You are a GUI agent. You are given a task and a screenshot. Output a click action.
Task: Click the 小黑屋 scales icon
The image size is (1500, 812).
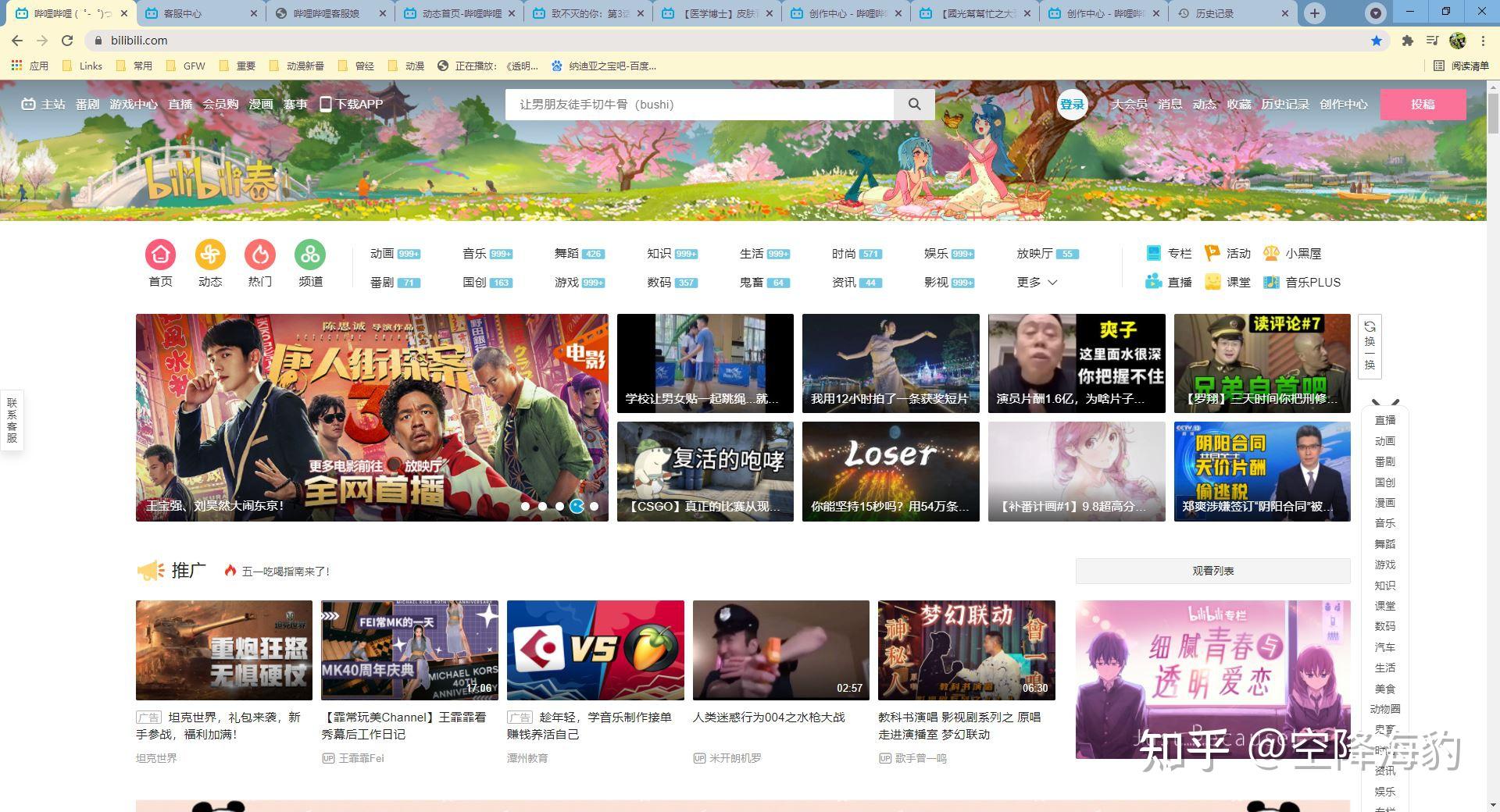click(x=1271, y=253)
